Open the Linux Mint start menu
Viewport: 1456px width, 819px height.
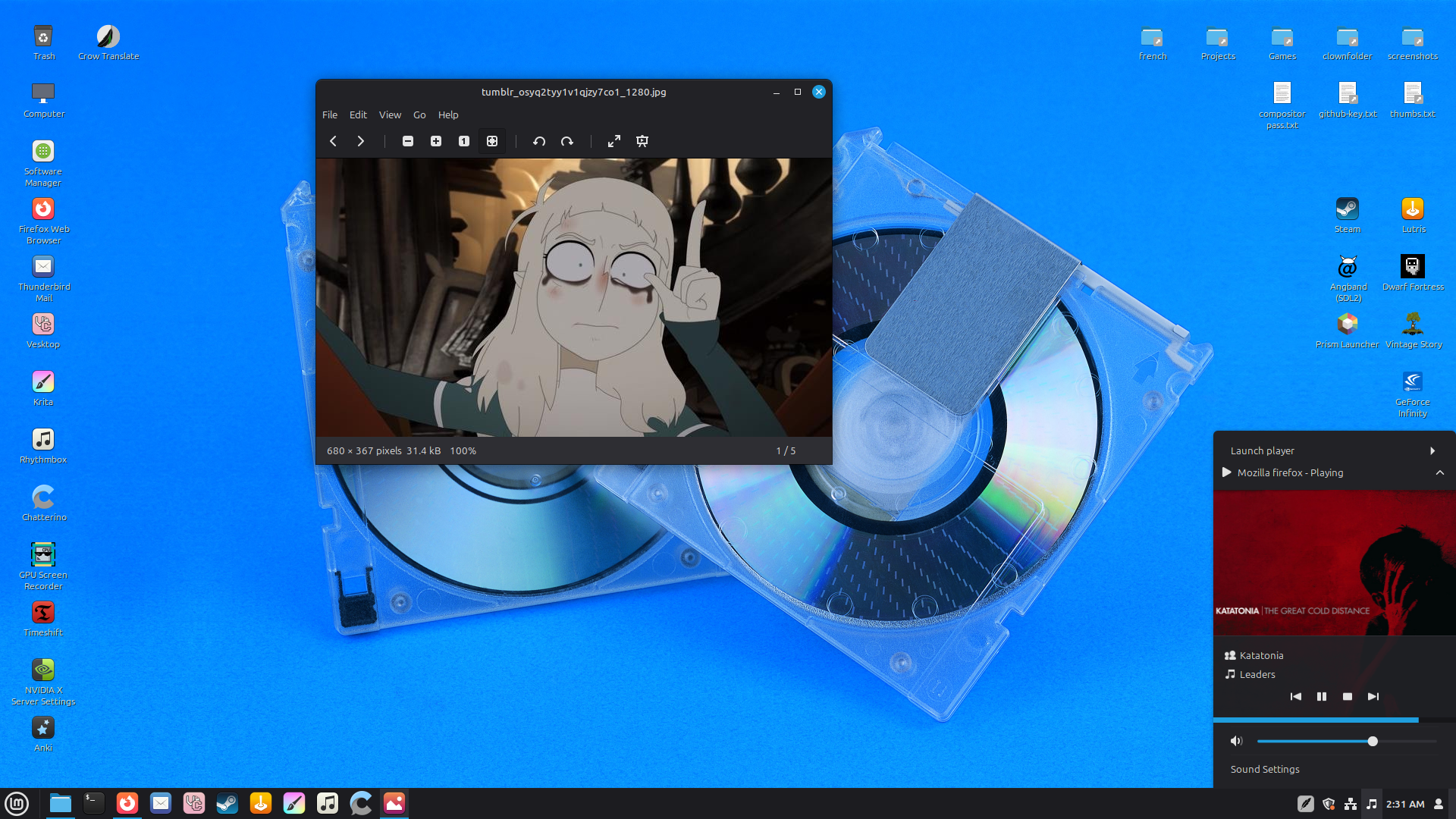[17, 803]
